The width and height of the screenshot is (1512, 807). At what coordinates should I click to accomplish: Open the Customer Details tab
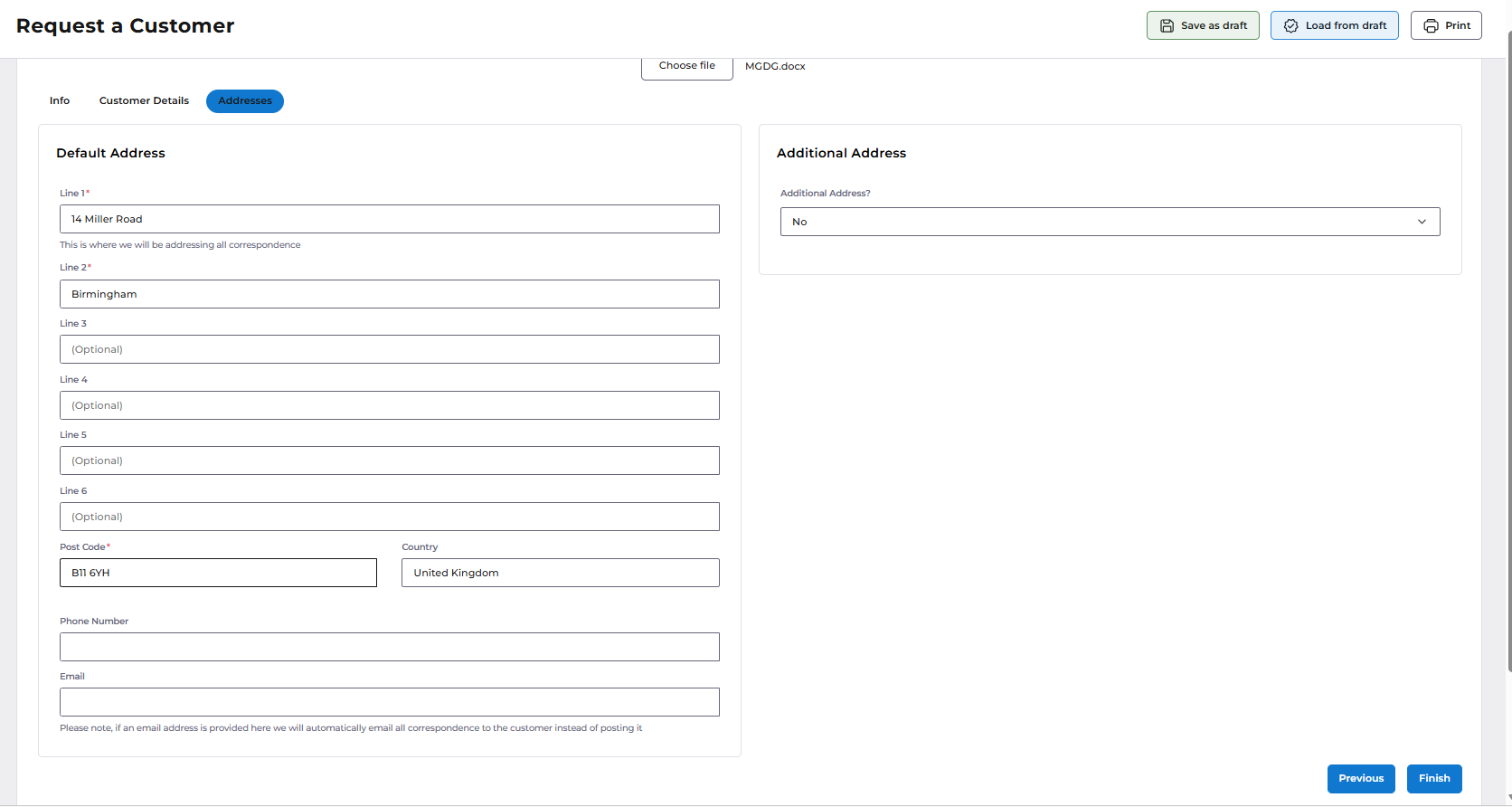tap(144, 101)
